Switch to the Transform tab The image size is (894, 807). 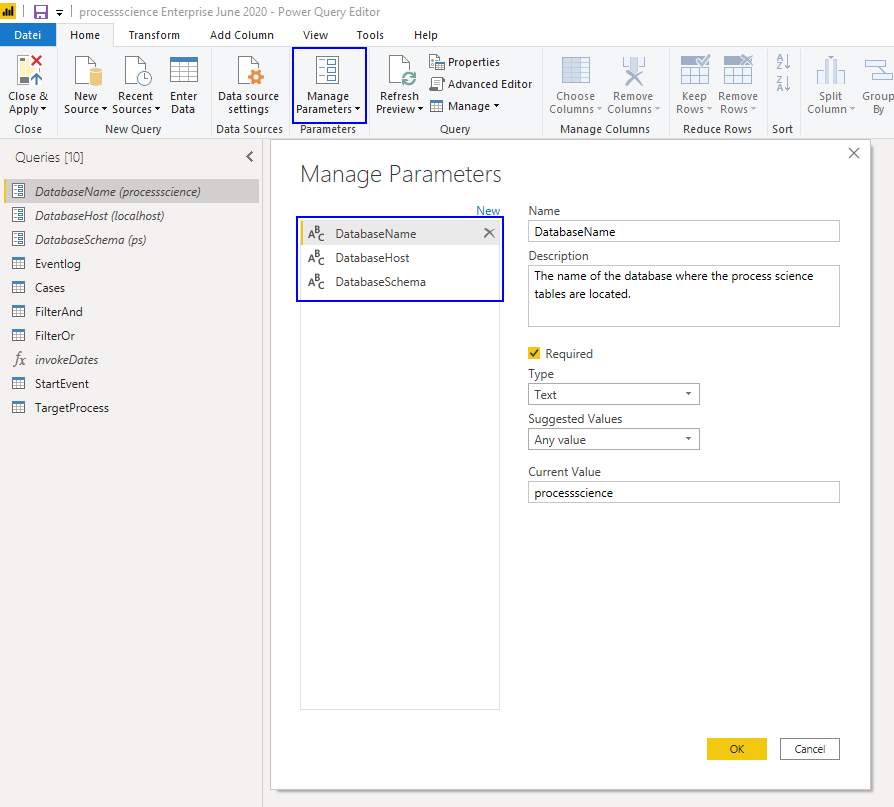pos(154,35)
